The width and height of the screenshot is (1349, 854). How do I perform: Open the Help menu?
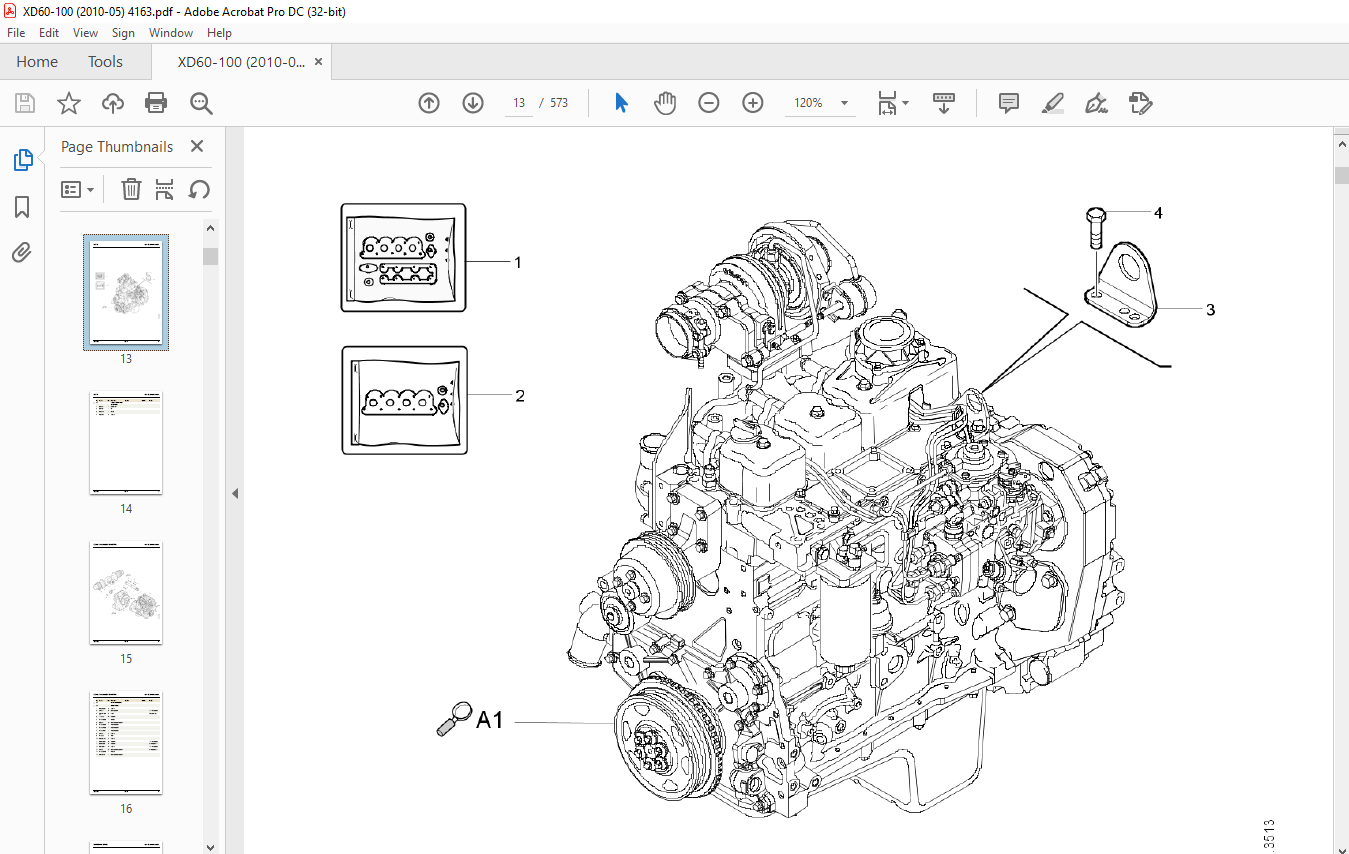pyautogui.click(x=219, y=33)
